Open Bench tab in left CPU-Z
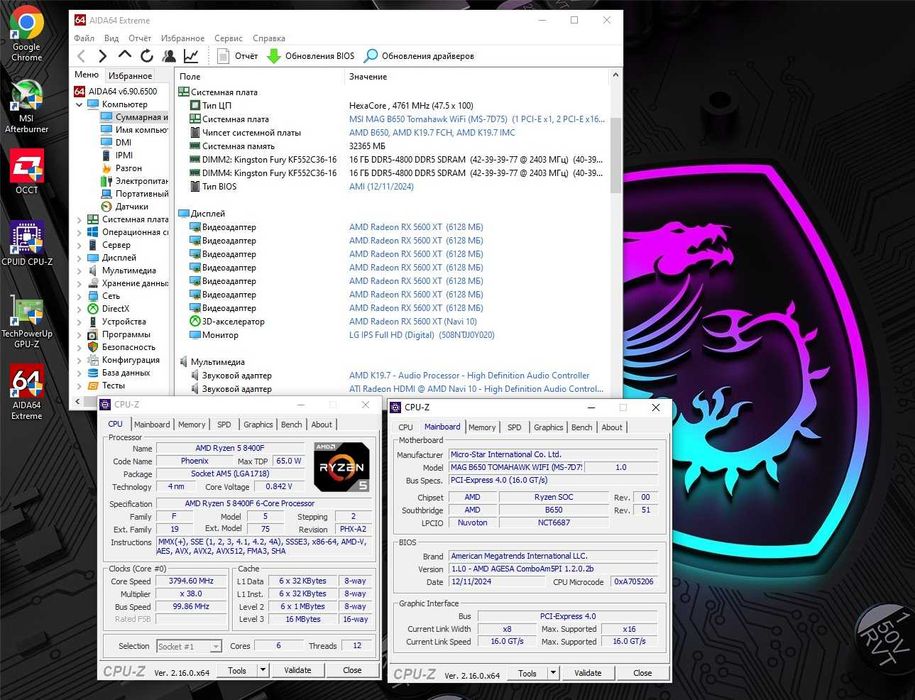The height and width of the screenshot is (700, 915). point(291,425)
